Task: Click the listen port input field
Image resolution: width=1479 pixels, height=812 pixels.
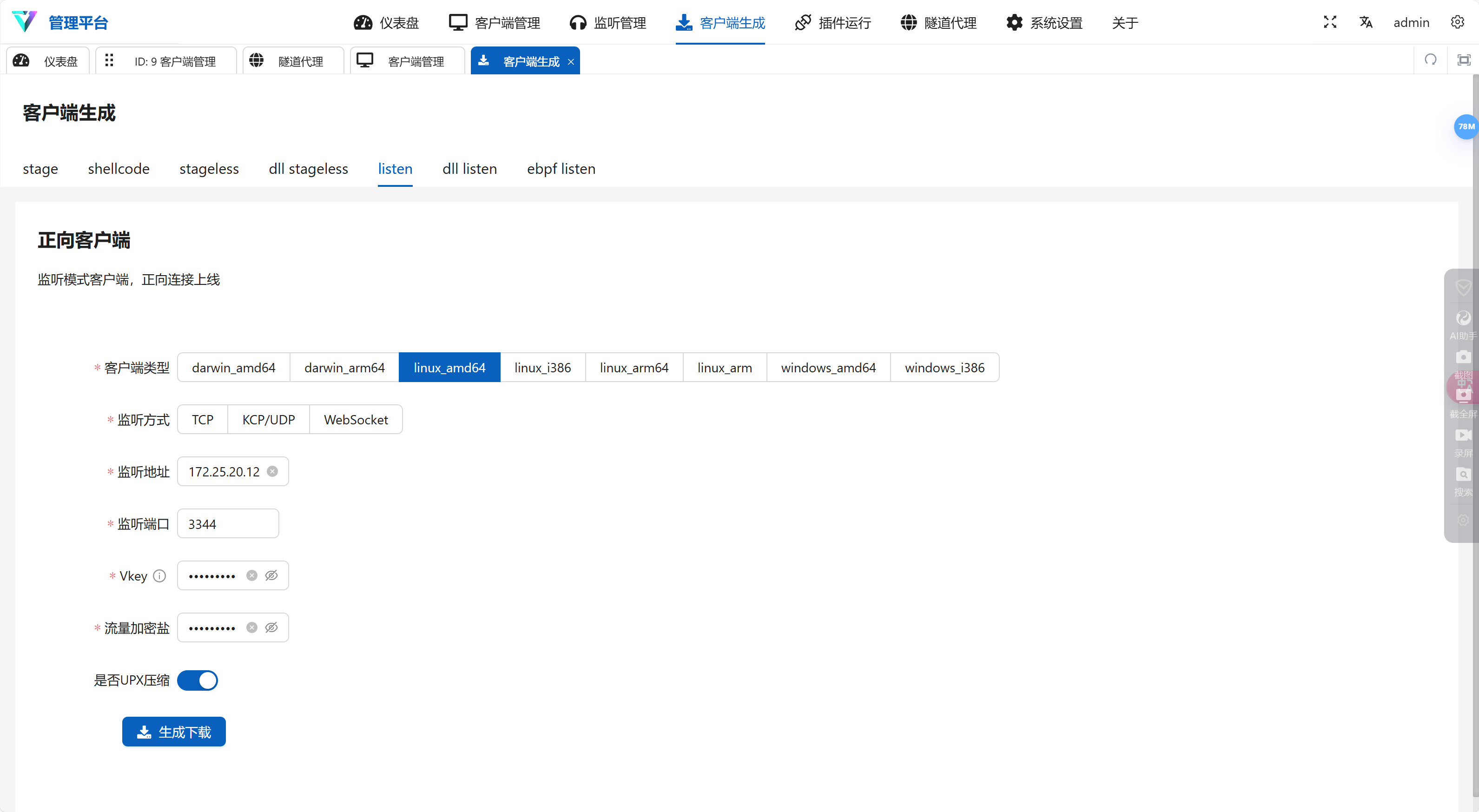Action: pyautogui.click(x=228, y=524)
